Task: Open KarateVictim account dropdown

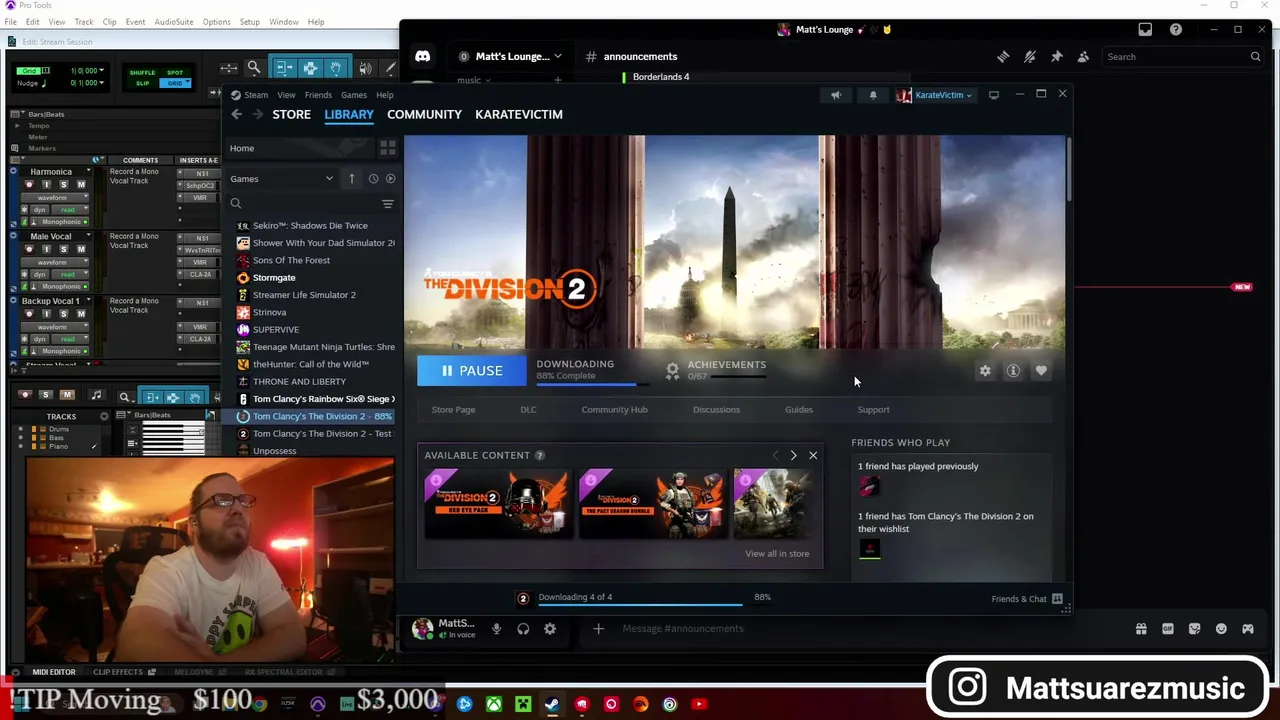Action: [937, 95]
